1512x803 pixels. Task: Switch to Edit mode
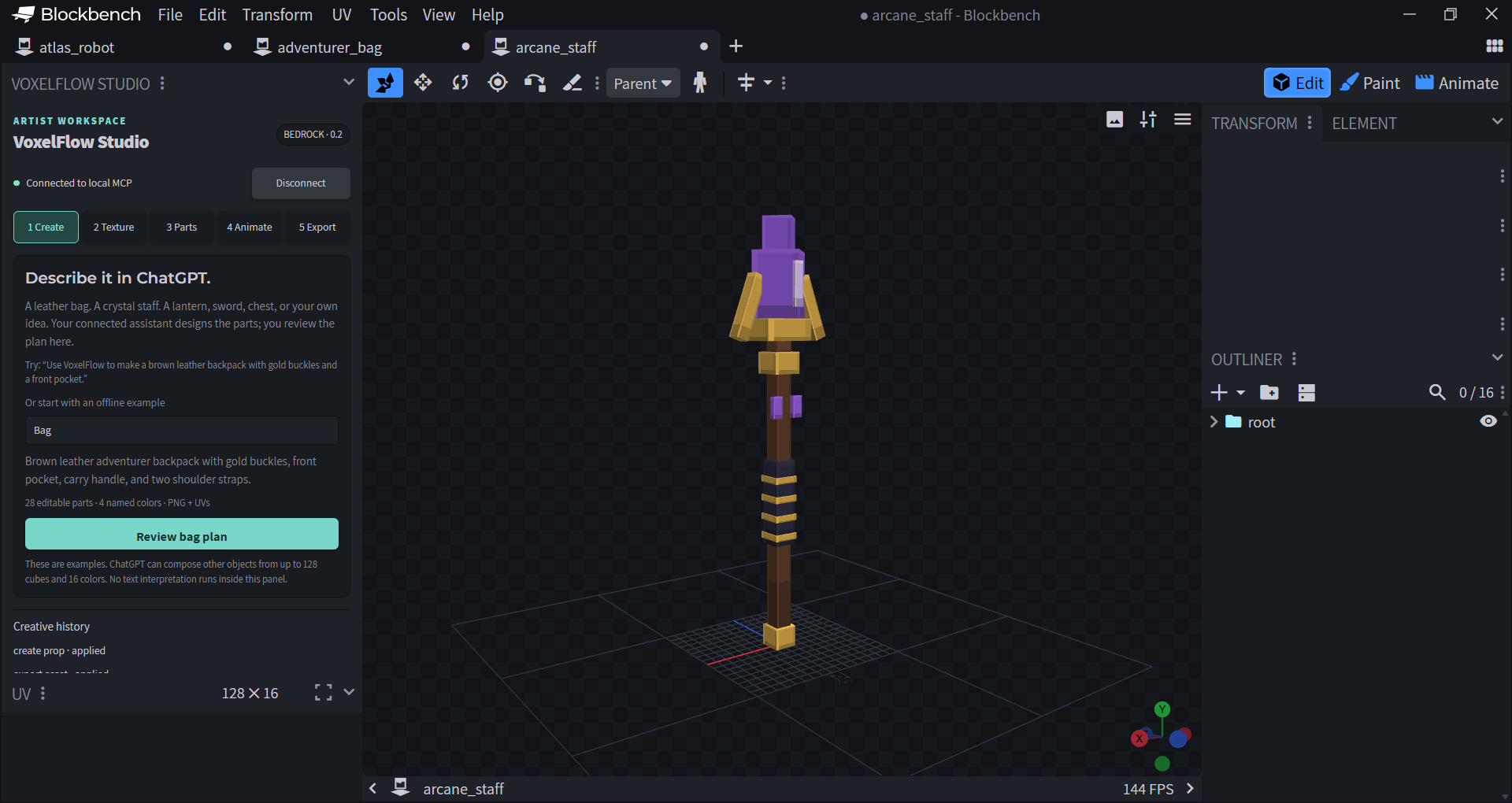click(x=1297, y=83)
